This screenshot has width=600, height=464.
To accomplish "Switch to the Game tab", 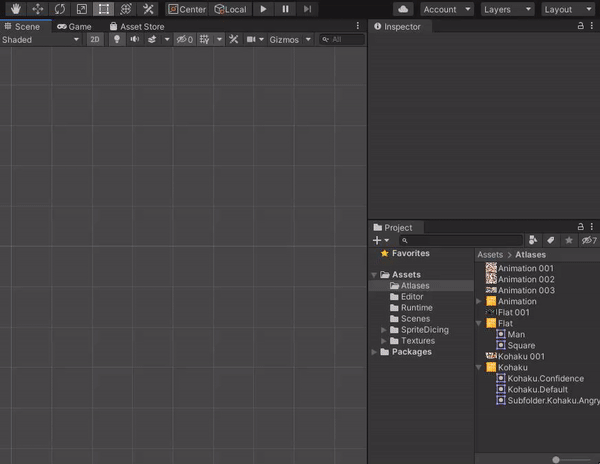I will point(74,27).
